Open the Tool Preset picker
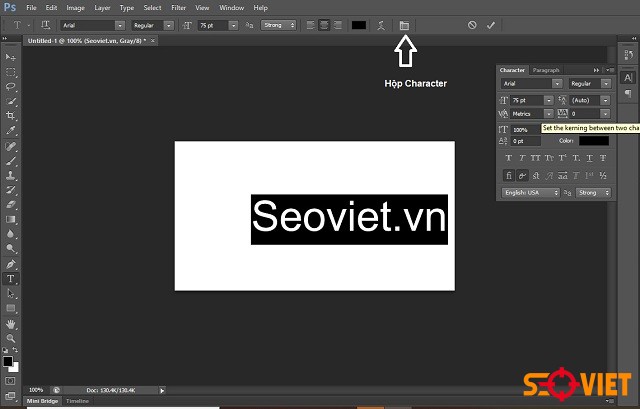The width and height of the screenshot is (640, 409). 20,25
